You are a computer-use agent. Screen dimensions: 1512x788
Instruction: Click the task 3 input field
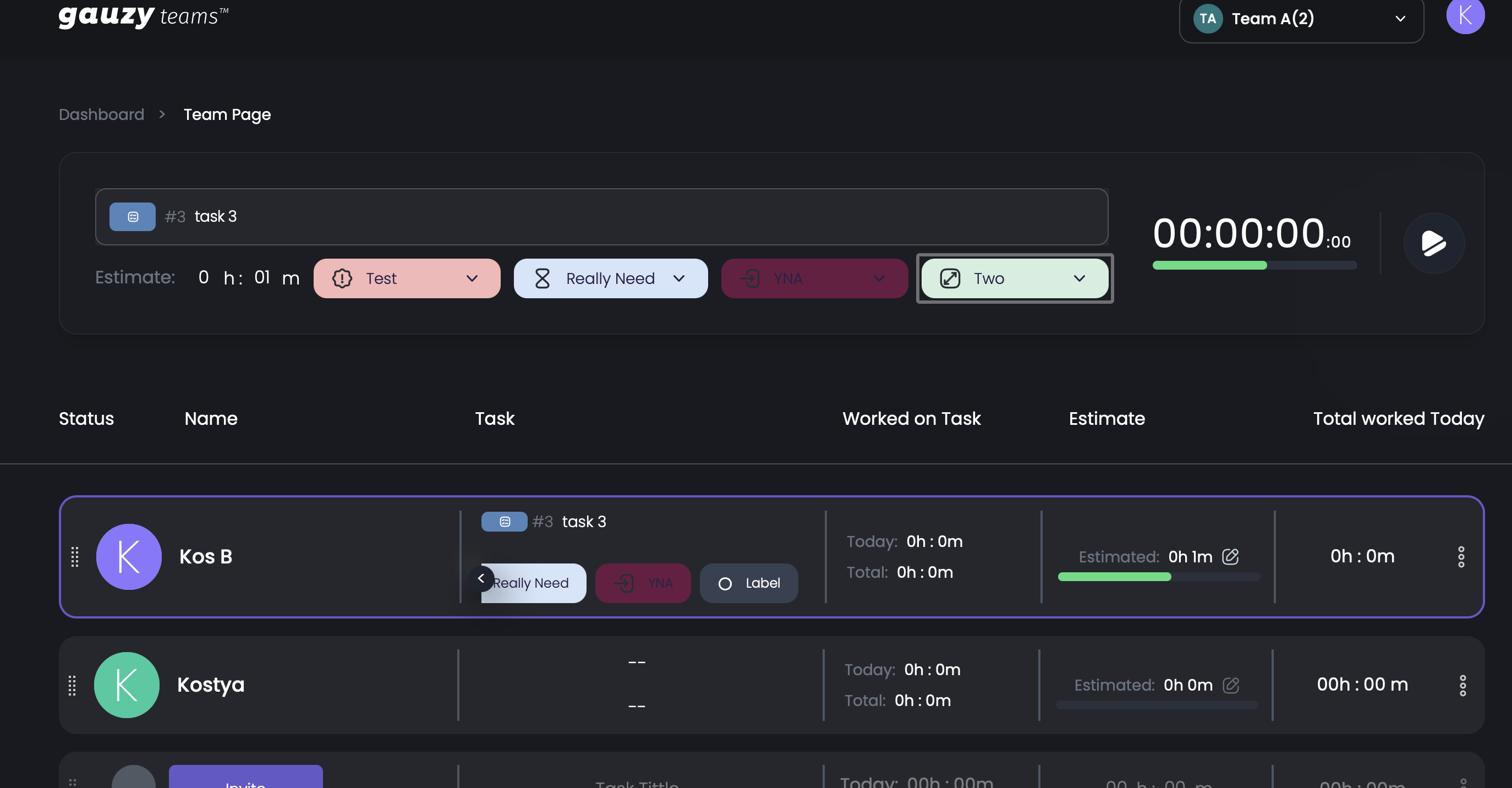coord(601,217)
